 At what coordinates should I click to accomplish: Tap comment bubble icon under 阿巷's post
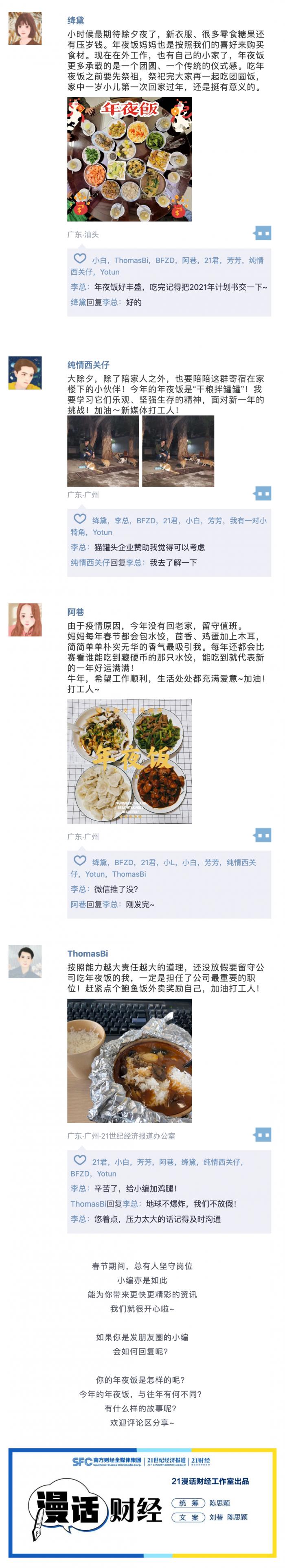263,835
